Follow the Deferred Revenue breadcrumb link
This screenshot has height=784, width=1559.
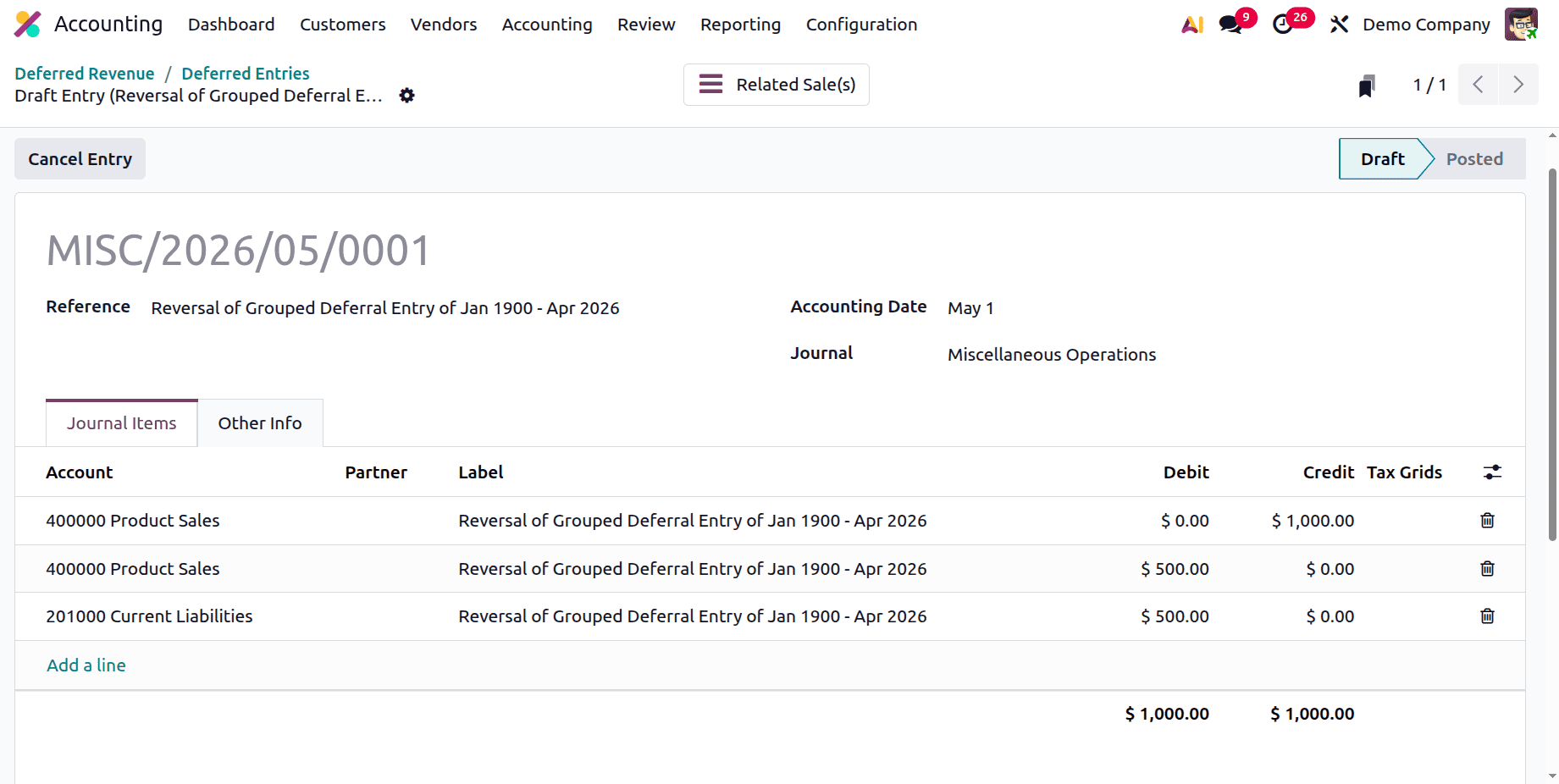click(x=84, y=73)
